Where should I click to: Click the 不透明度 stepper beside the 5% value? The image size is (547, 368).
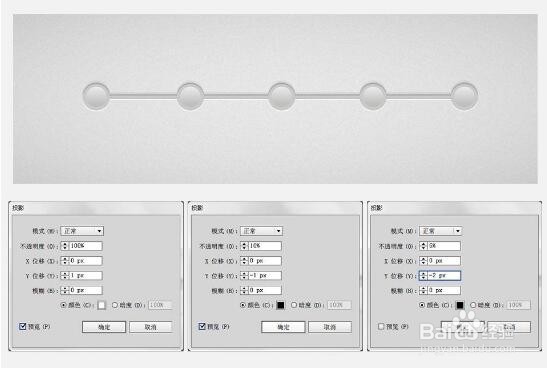[423, 246]
